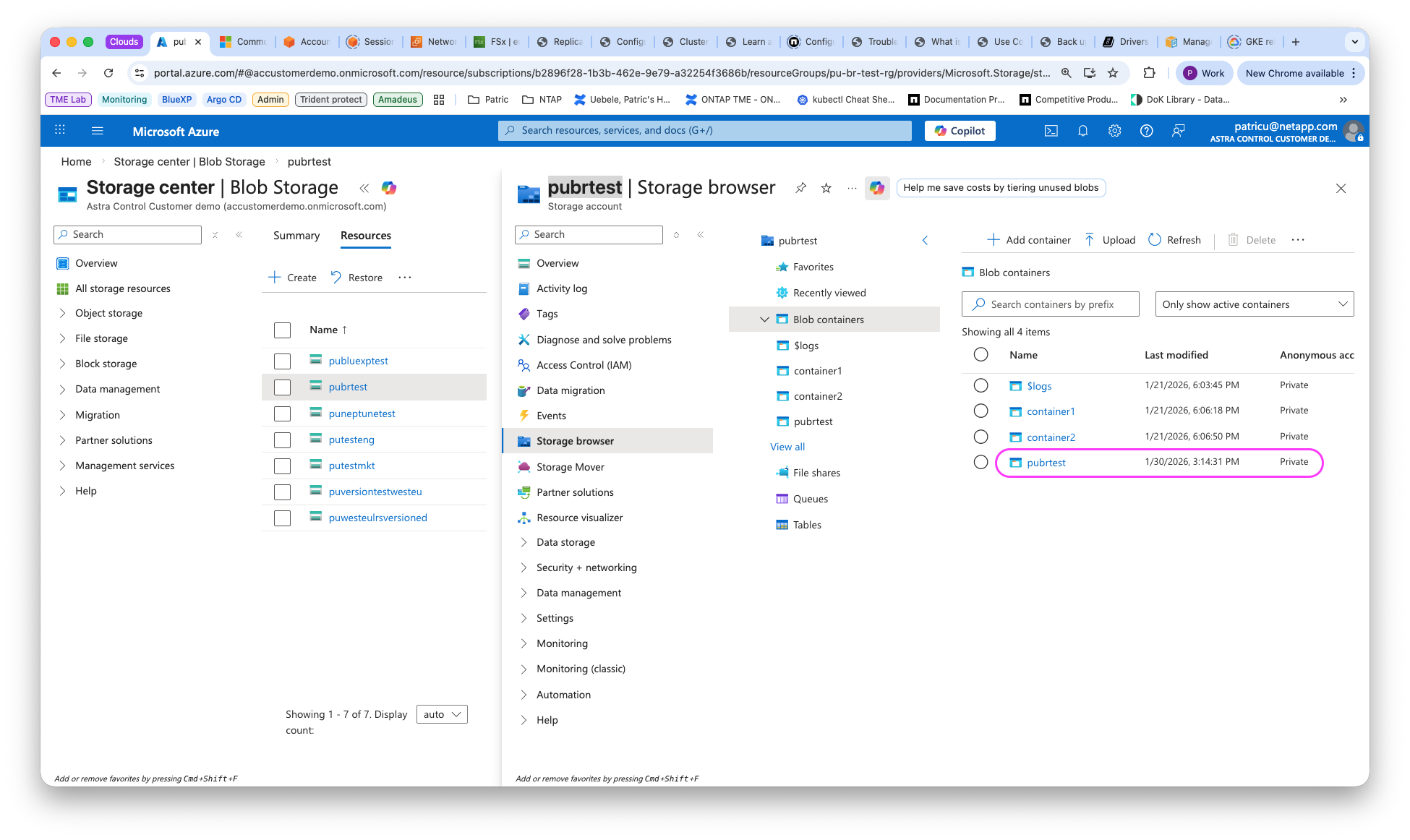Click the Upload toolbar button
This screenshot has height=840, width=1410.
click(x=1110, y=240)
